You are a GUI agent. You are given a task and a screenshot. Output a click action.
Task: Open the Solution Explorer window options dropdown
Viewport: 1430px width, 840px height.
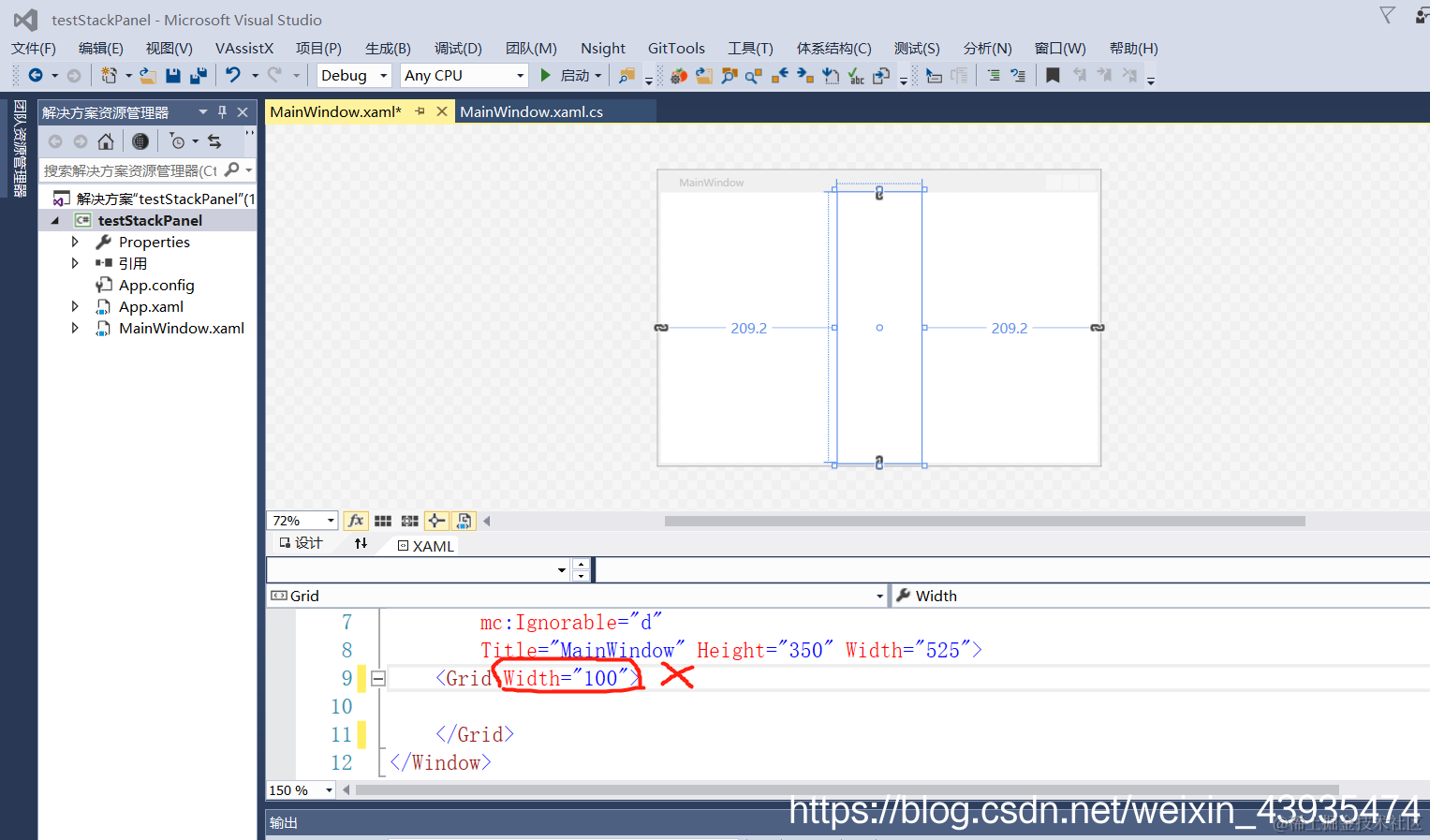click(x=203, y=112)
